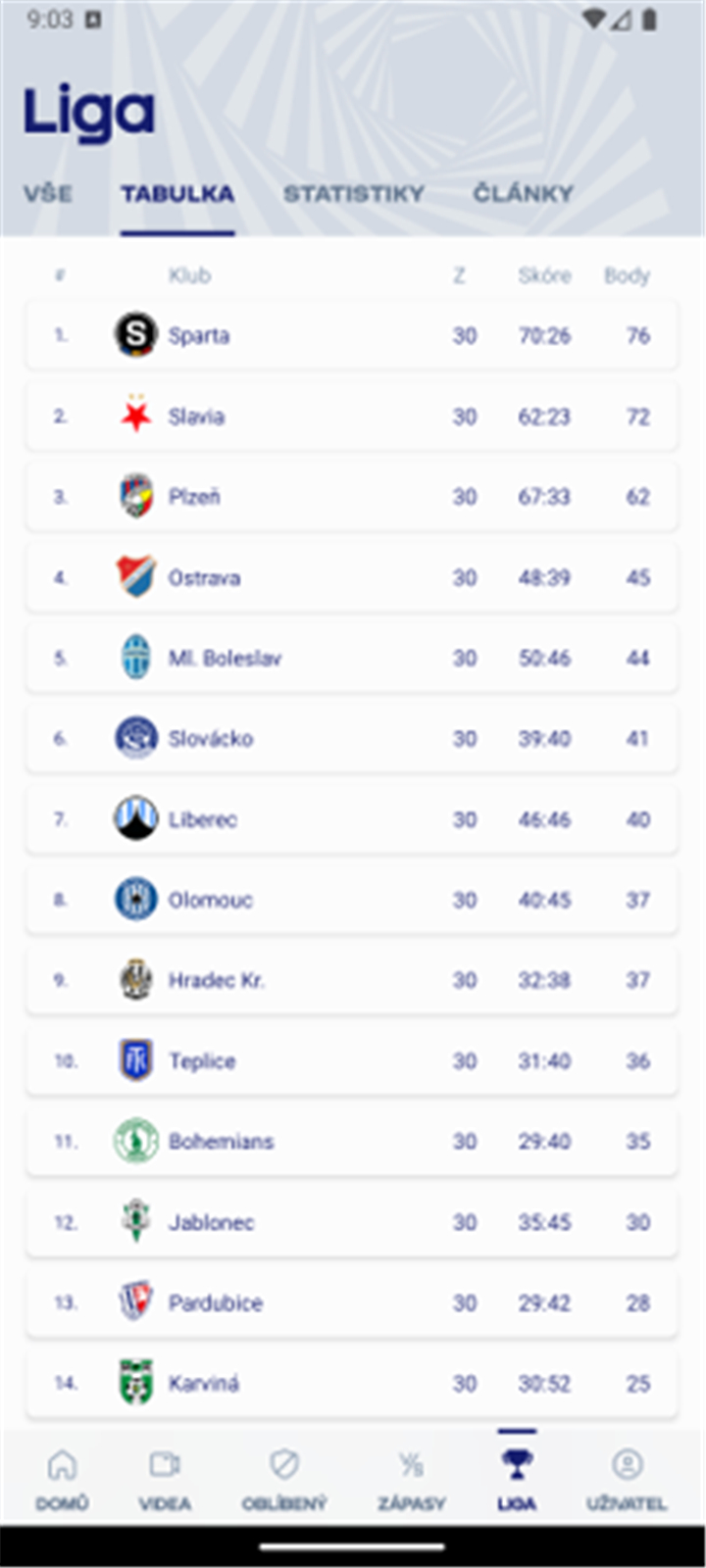
Task: Click the Bohemians green kangaroo crest
Action: [136, 1141]
